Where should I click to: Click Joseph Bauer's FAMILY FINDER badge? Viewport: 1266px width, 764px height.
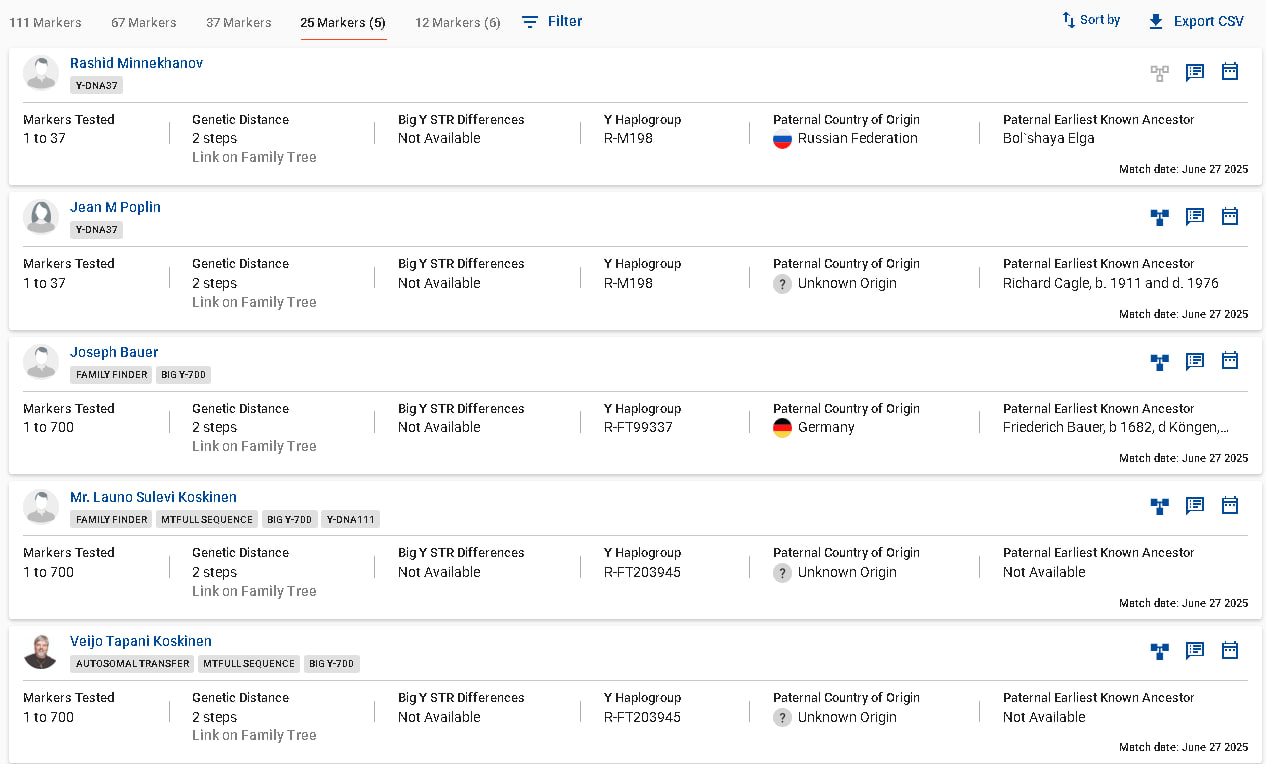pos(111,375)
